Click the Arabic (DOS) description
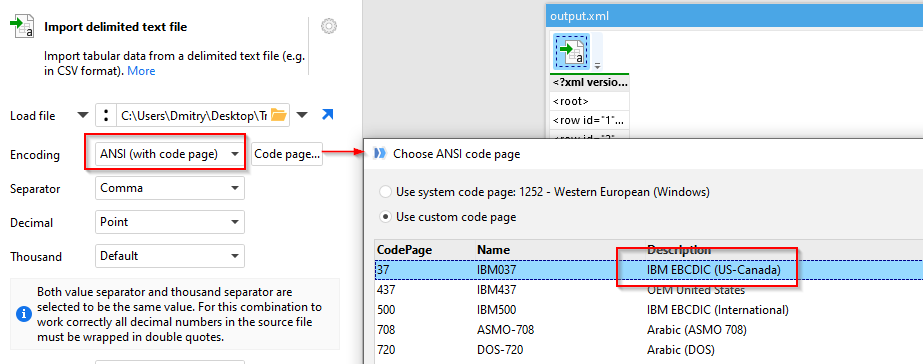The height and width of the screenshot is (364, 923). point(680,350)
